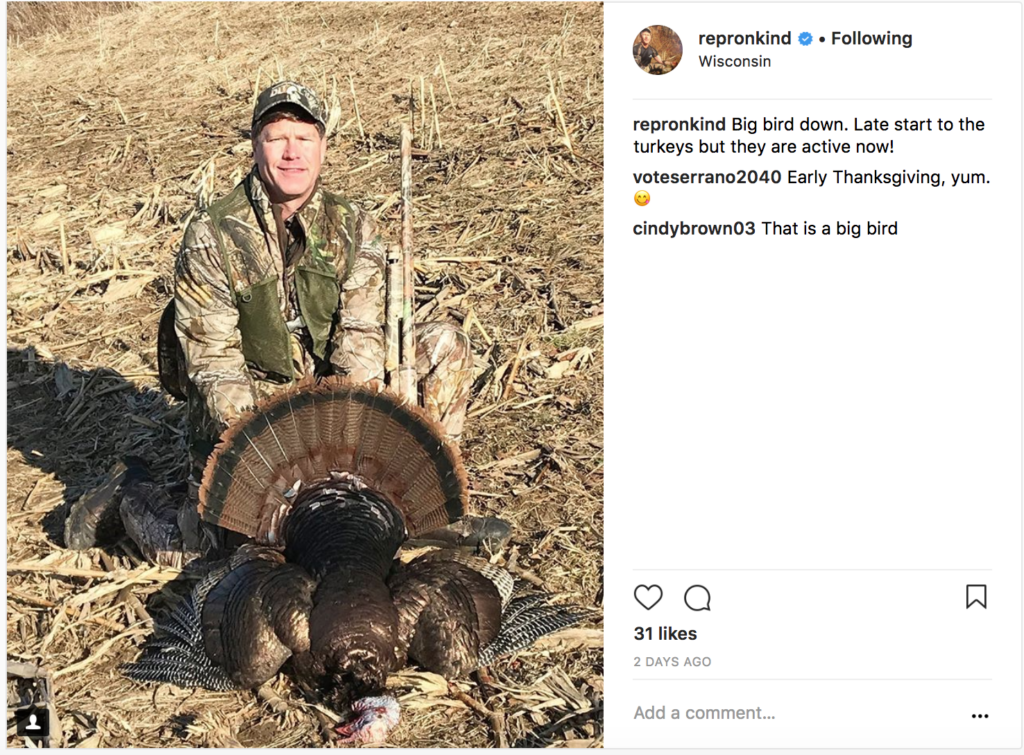Image resolution: width=1024 pixels, height=755 pixels.
Task: Save post with the bookmark icon
Action: [976, 596]
